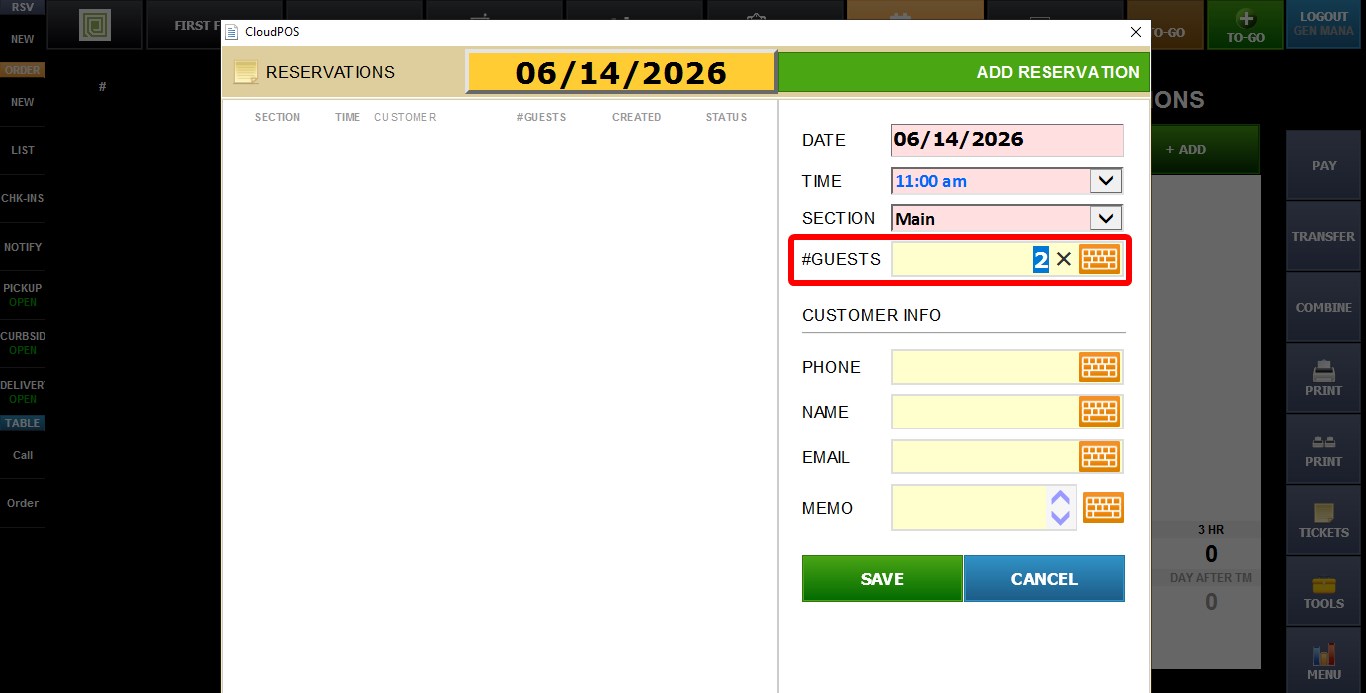Clear the #GUESTS value with X
The image size is (1366, 693).
[1064, 259]
